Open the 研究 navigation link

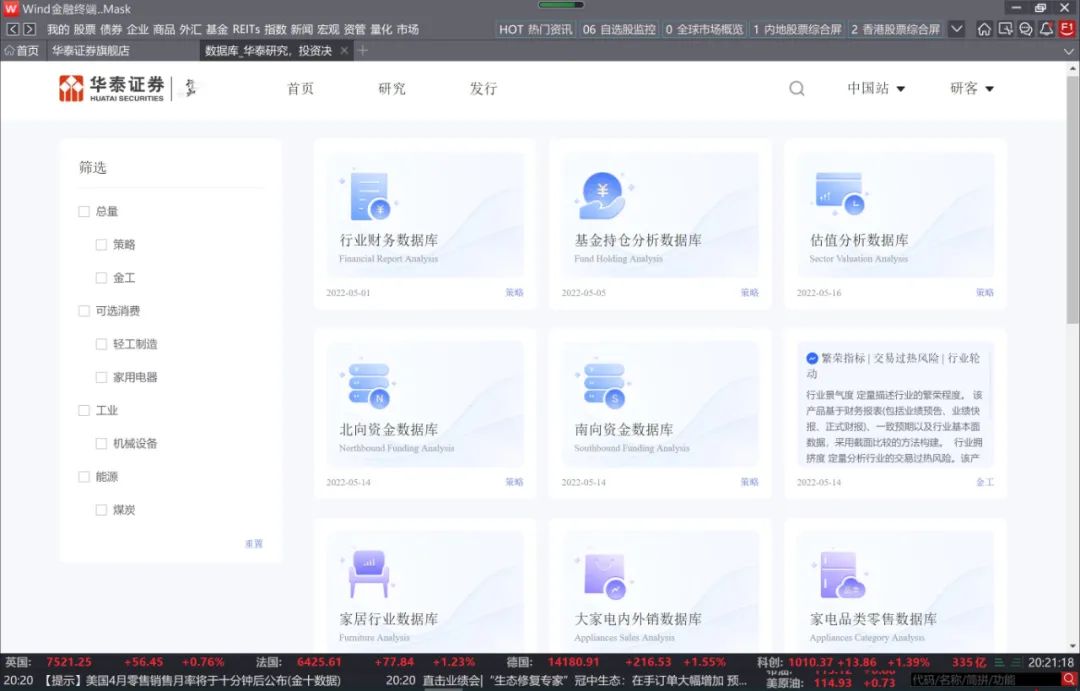pyautogui.click(x=392, y=88)
